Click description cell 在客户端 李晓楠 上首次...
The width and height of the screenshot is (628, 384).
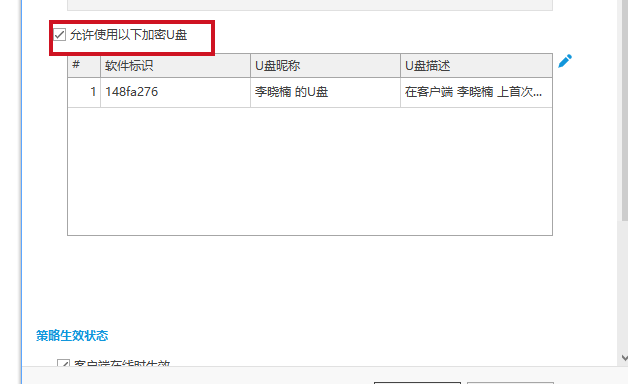pos(476,92)
